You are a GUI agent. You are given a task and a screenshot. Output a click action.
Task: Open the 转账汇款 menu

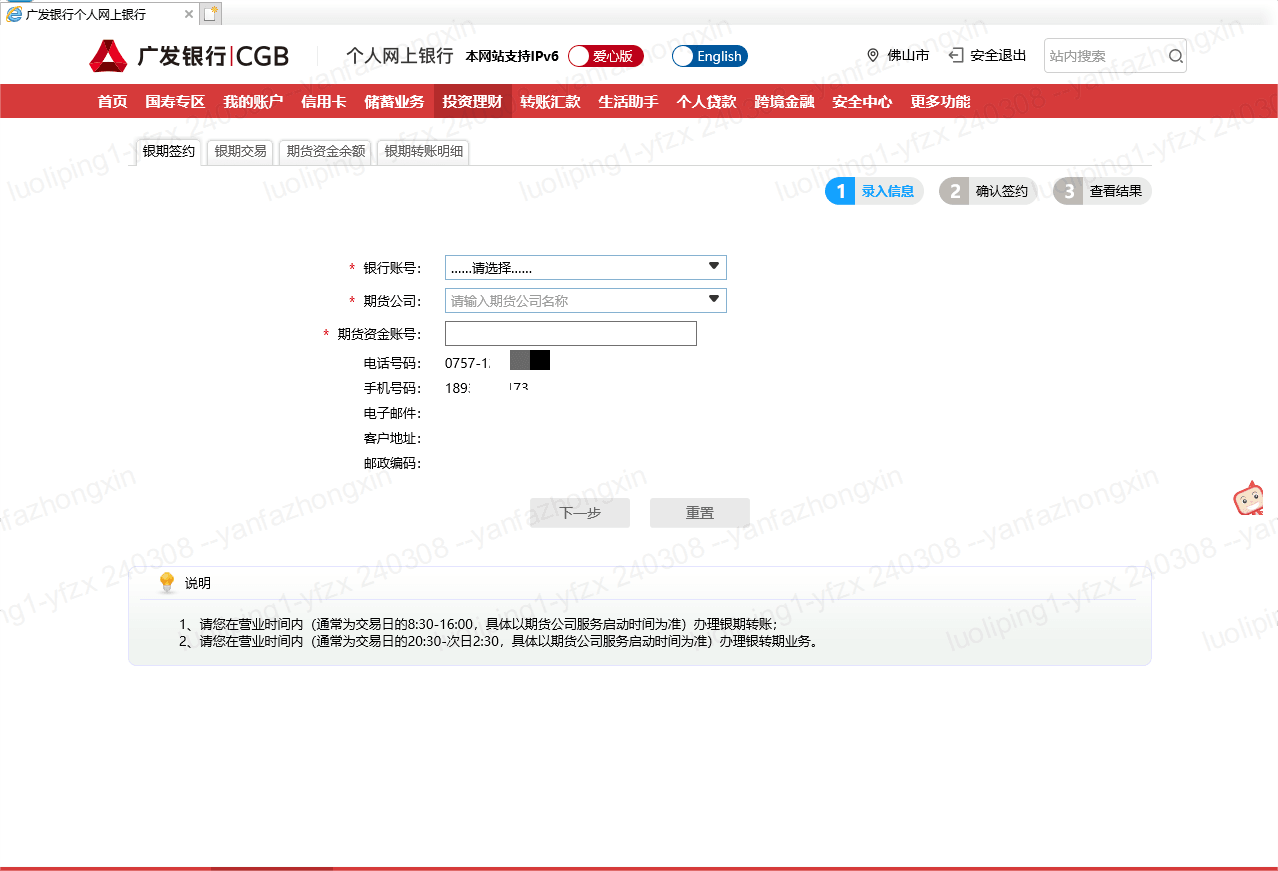click(550, 101)
